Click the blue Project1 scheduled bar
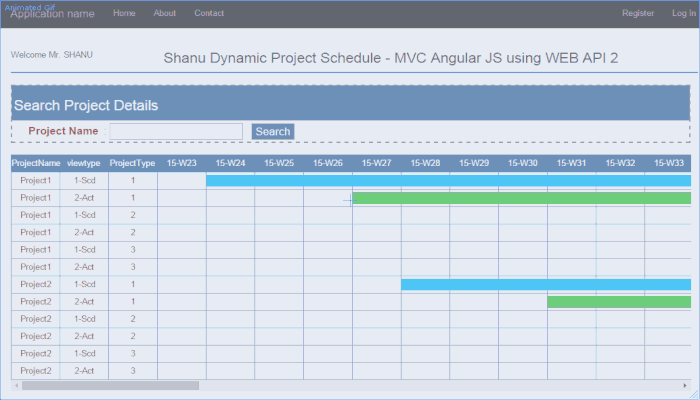The image size is (700, 400). [x=448, y=181]
